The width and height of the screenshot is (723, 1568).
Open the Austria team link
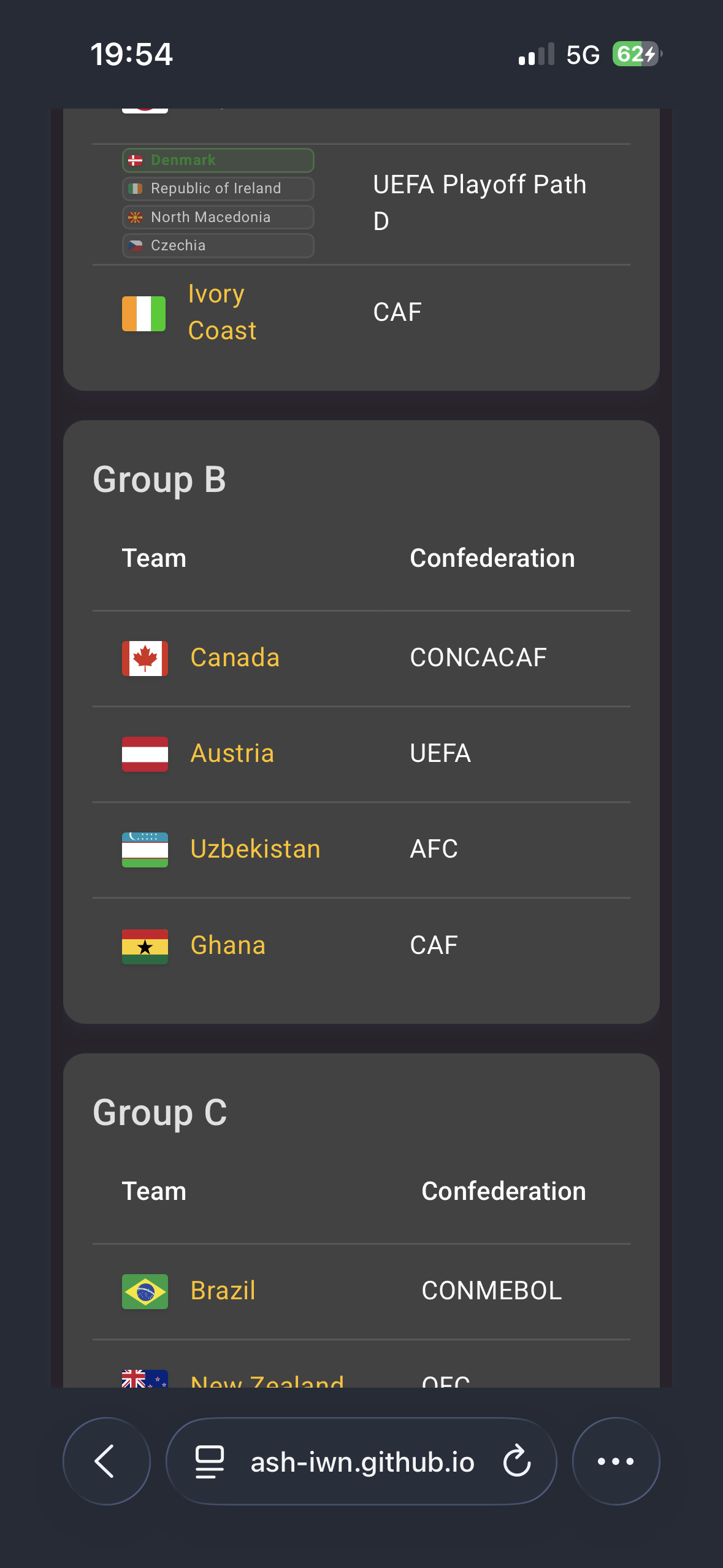point(232,753)
